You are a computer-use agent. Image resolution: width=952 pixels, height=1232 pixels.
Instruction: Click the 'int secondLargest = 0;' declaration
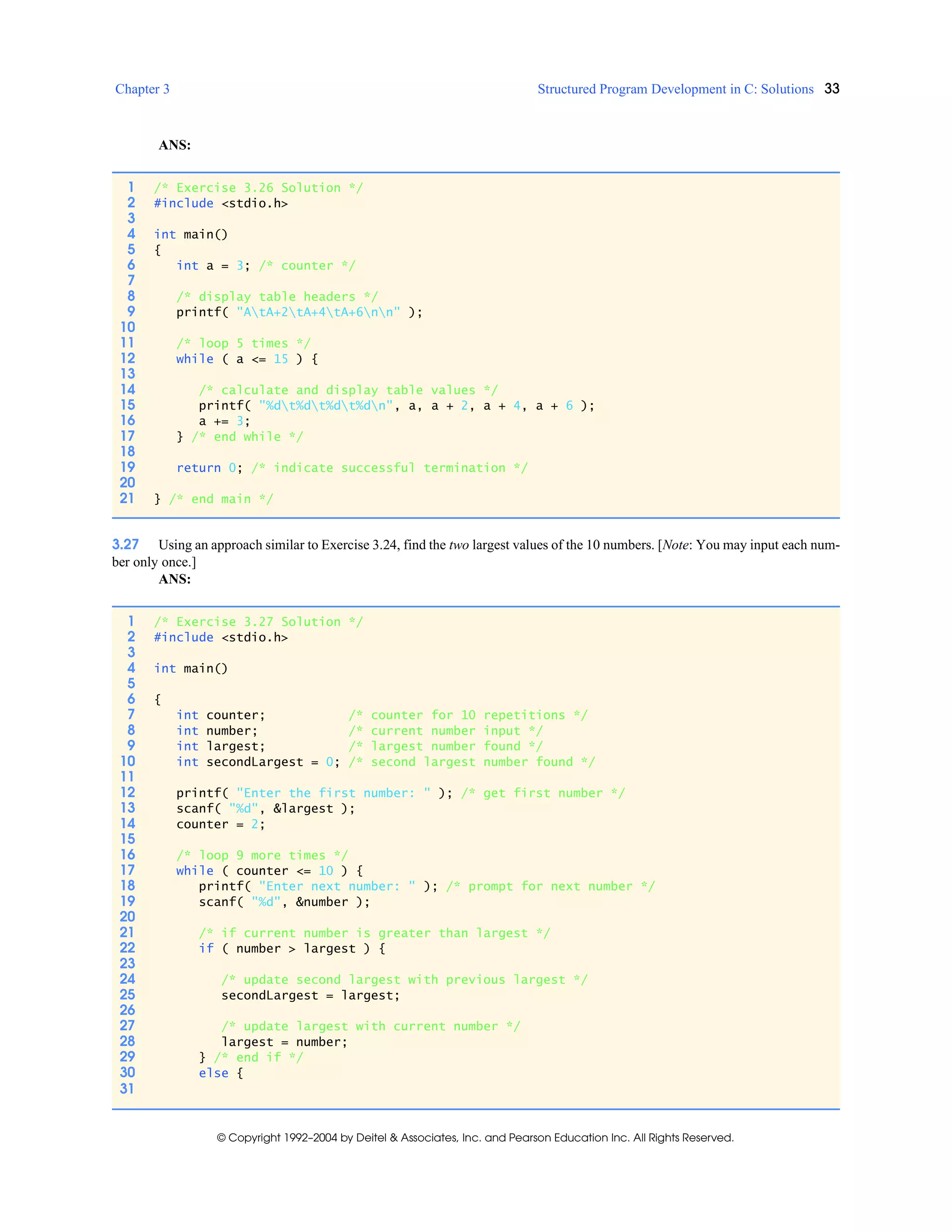click(x=258, y=762)
